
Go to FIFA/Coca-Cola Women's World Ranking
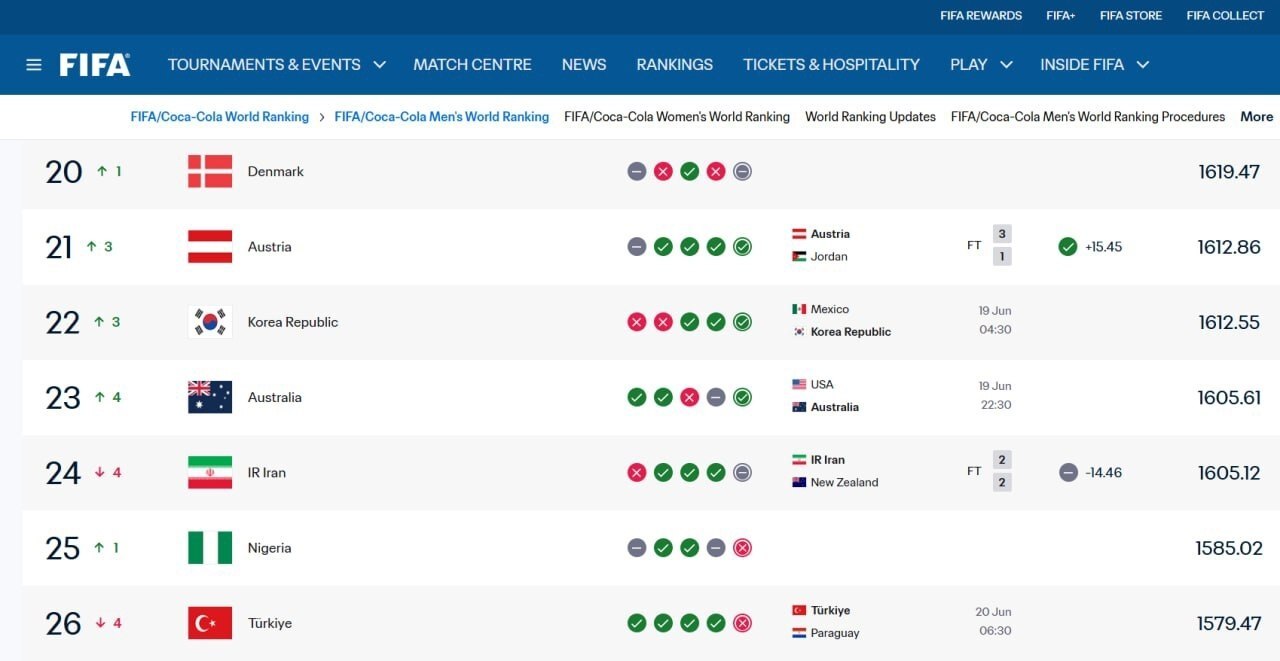677,117
